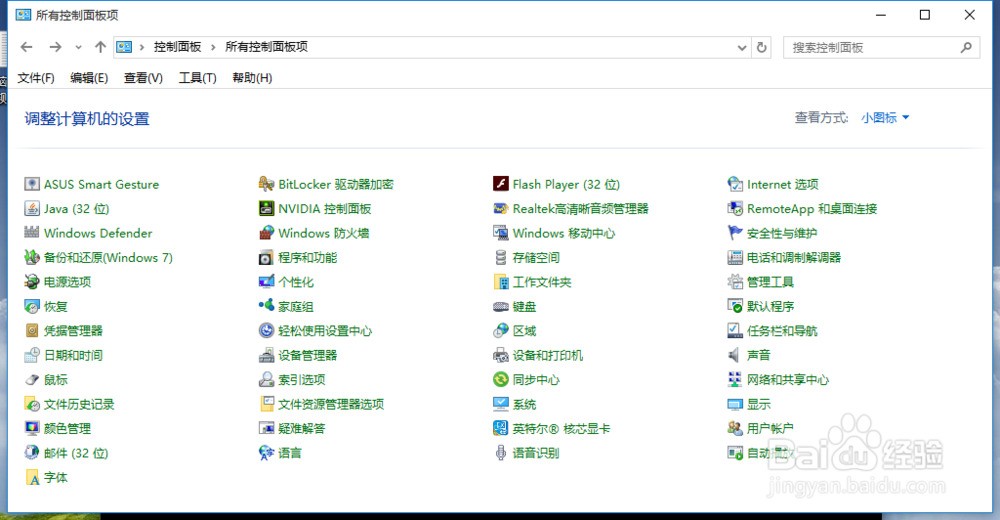Image resolution: width=1000 pixels, height=520 pixels.
Task: Expand the recent locations arrow beside Forward
Action: (x=78, y=47)
